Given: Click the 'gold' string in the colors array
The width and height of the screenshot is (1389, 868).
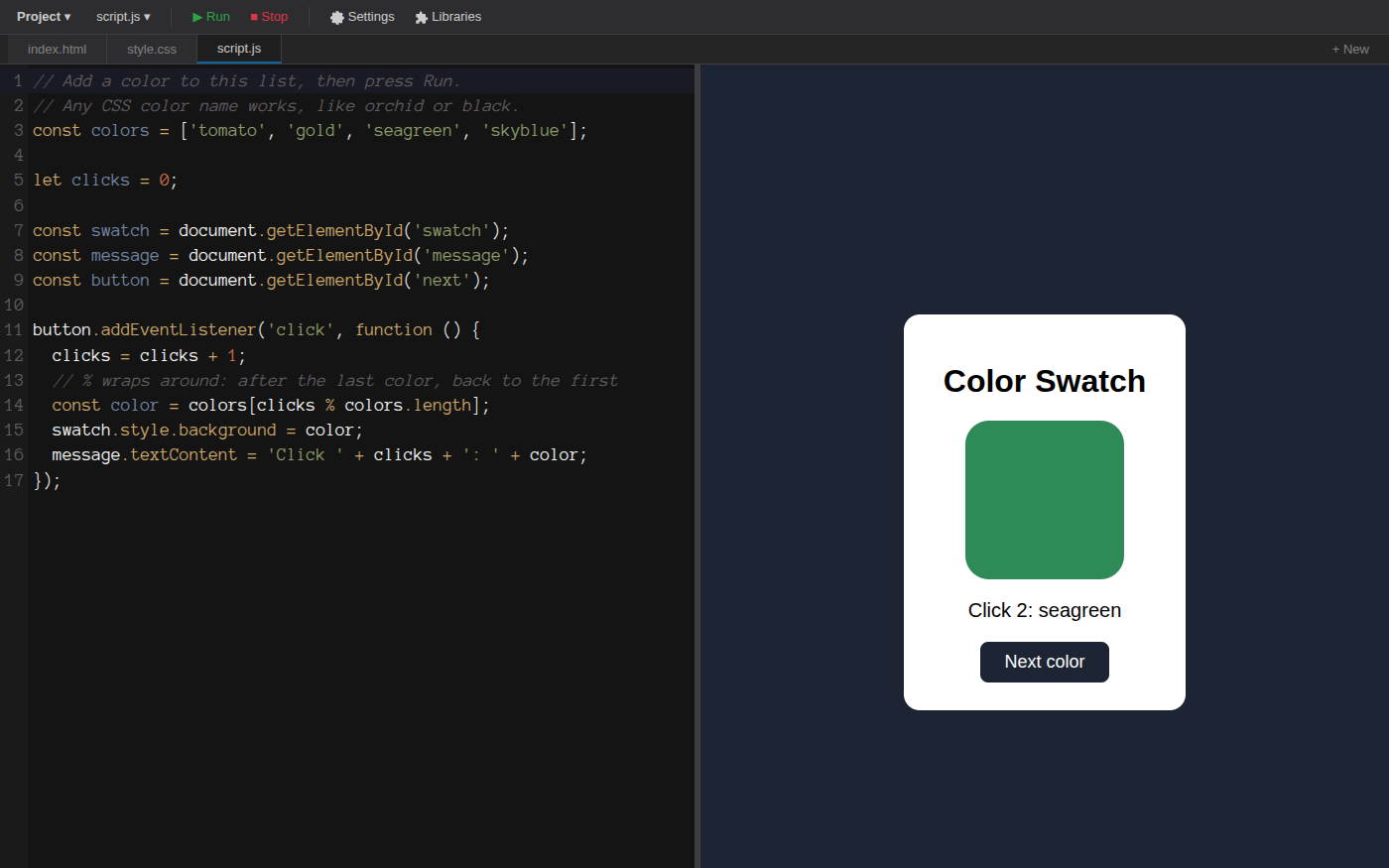Looking at the screenshot, I should (x=316, y=131).
